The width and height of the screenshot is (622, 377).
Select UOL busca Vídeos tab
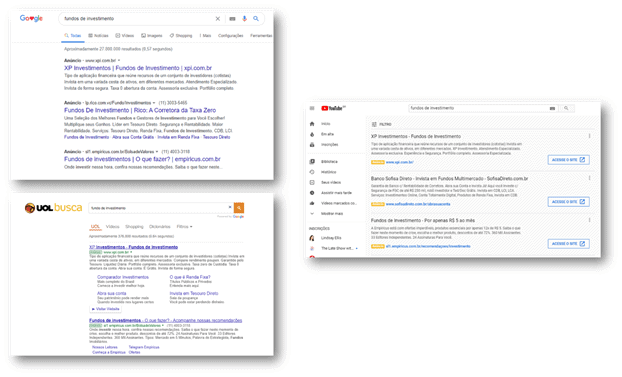tap(113, 227)
